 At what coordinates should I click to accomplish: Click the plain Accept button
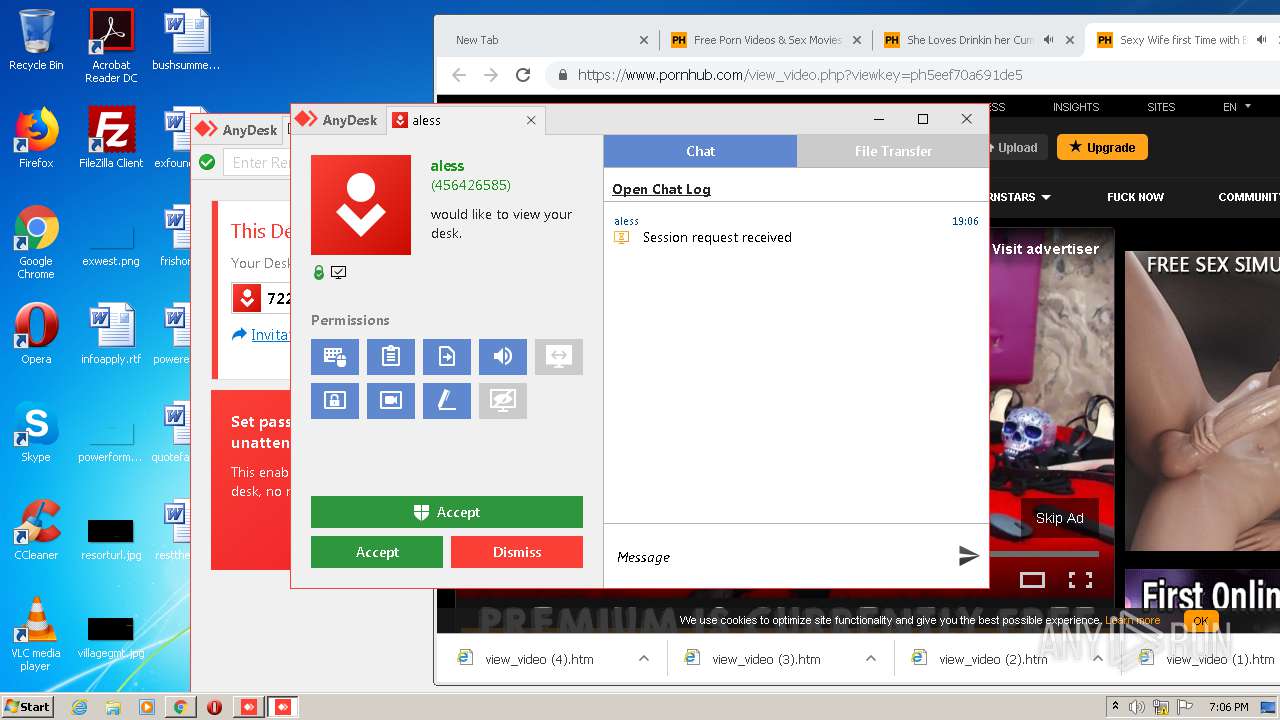tap(377, 552)
